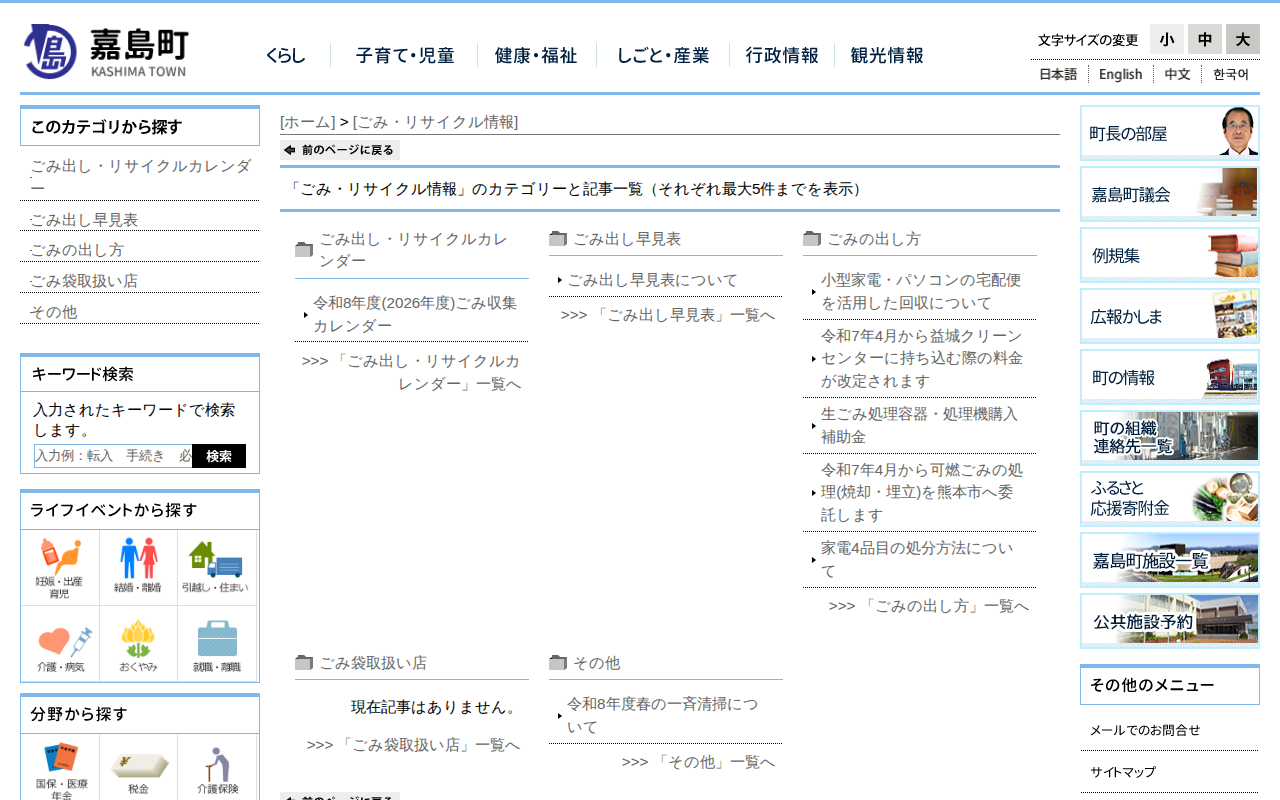
Task: Expand the ごみ出し・リサイクルカレンダー full list link
Action: (x=411, y=373)
